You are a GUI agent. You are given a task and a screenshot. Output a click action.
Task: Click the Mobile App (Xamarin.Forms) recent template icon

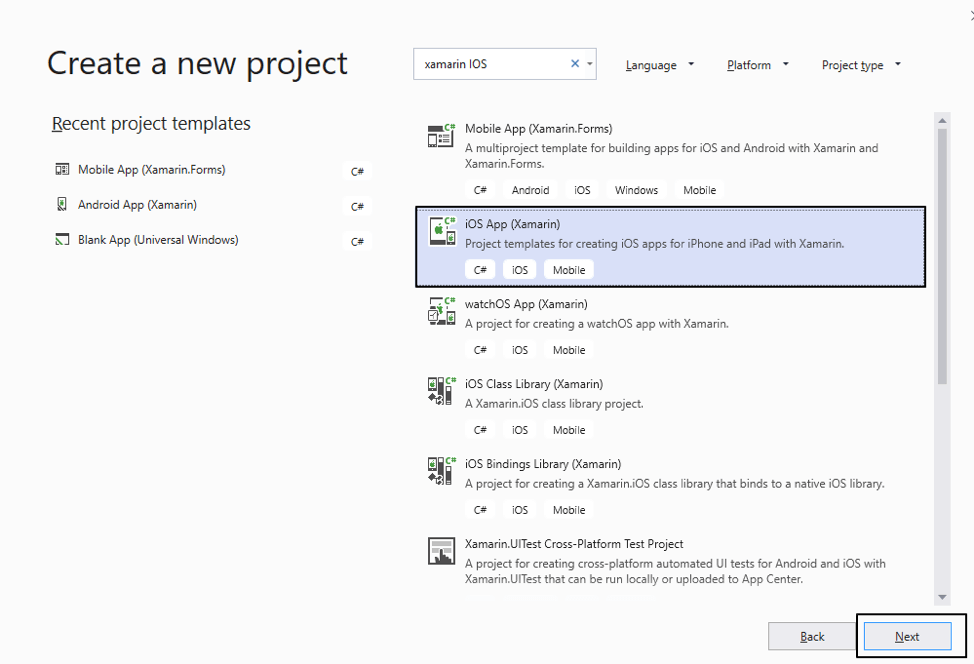pos(60,170)
